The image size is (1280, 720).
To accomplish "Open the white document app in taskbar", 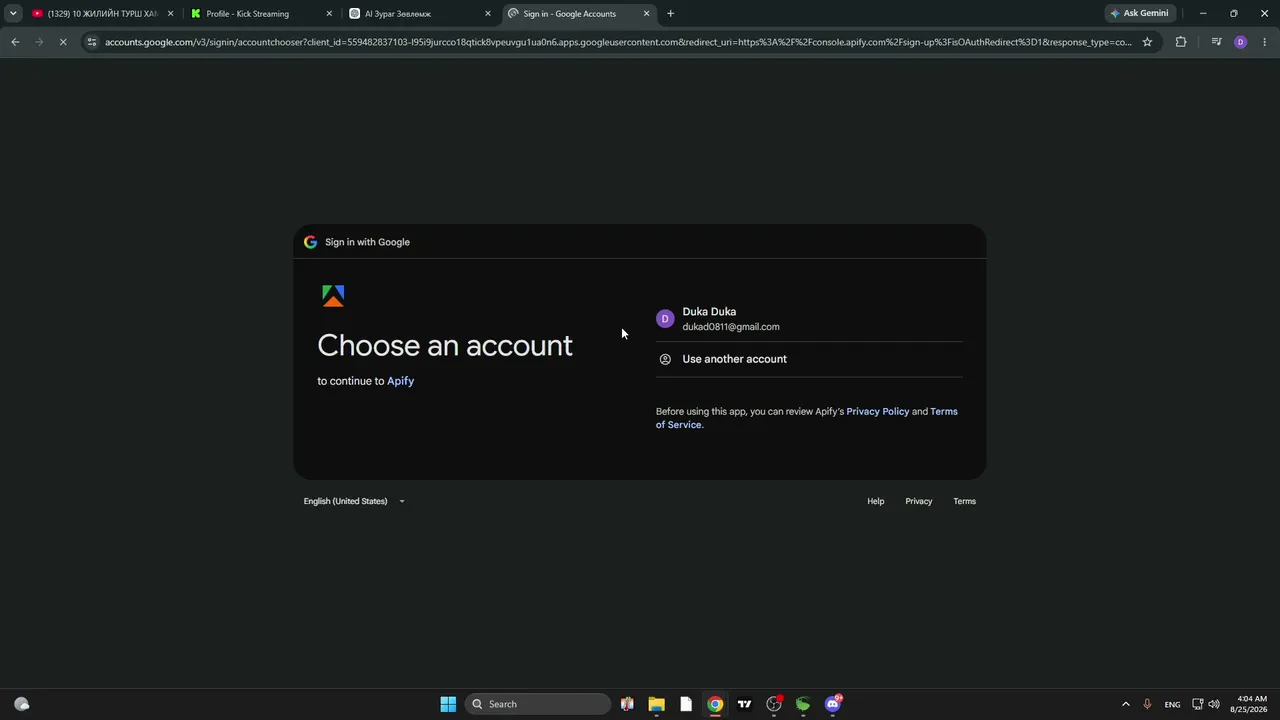I will [686, 704].
